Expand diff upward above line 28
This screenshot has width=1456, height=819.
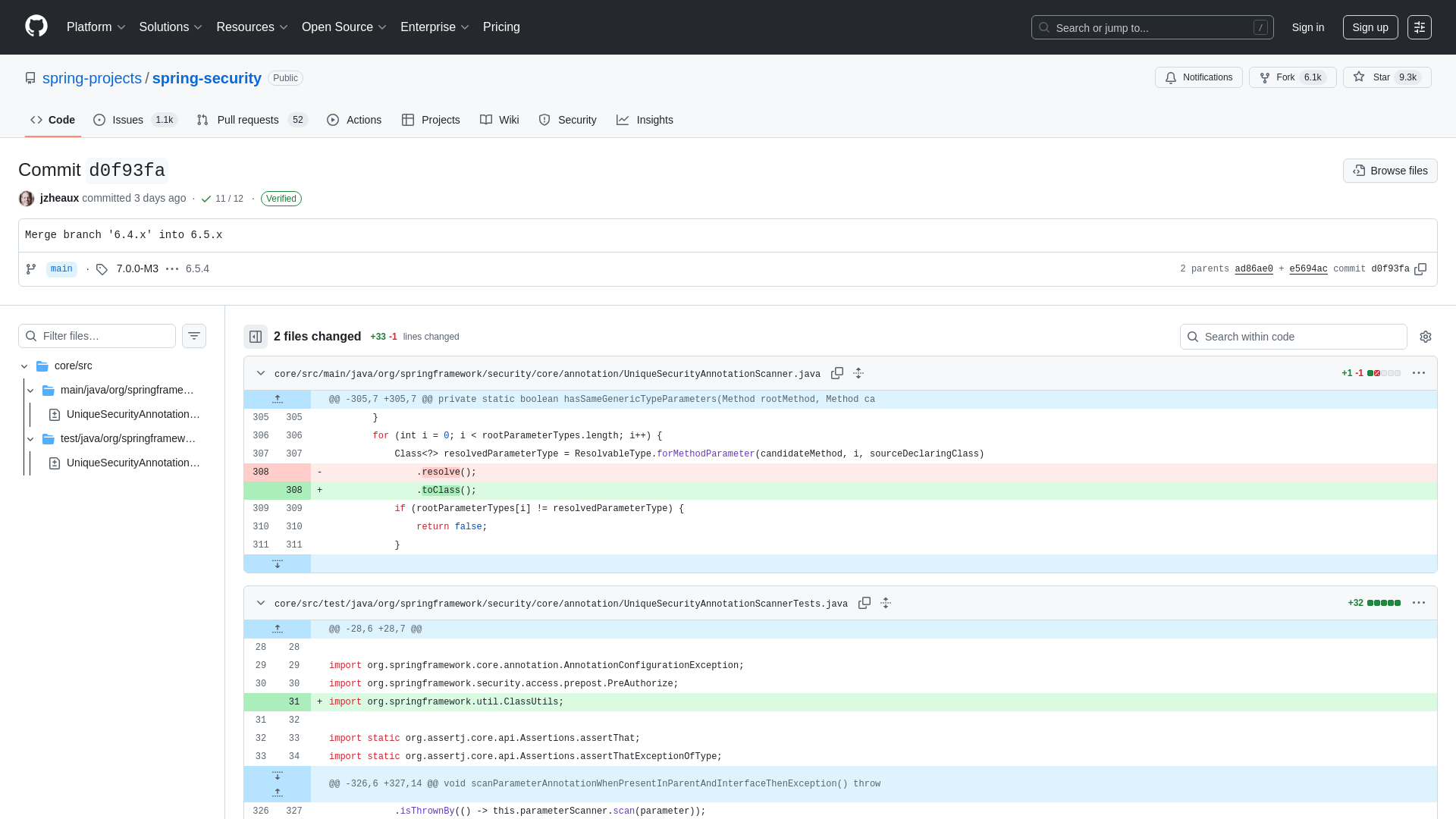coord(278,629)
